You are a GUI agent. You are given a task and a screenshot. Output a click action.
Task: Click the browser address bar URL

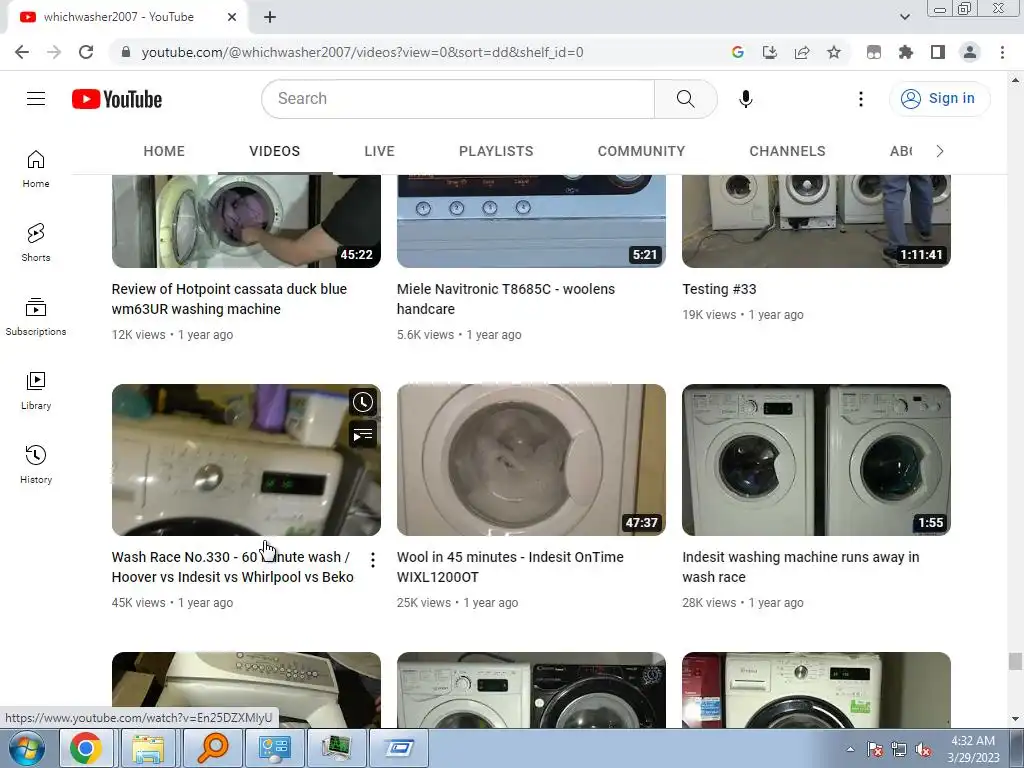coord(362,52)
